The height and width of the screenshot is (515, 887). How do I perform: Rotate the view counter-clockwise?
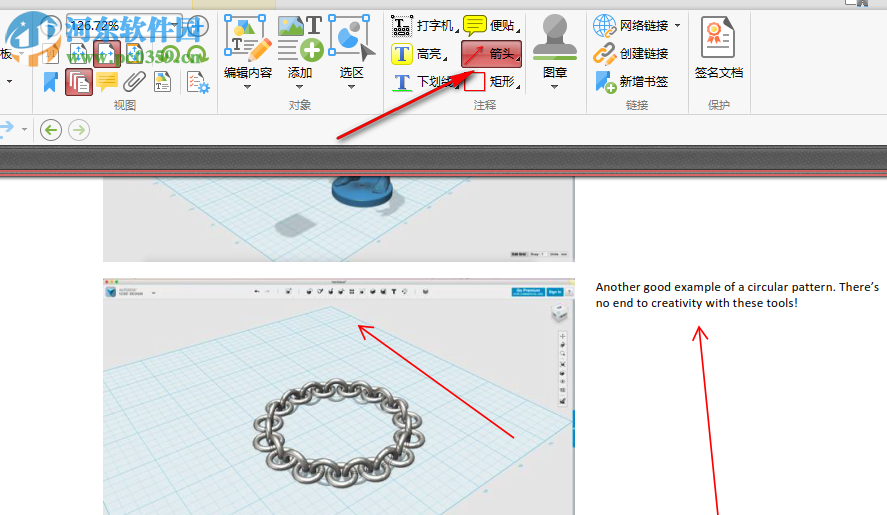pyautogui.click(x=171, y=55)
